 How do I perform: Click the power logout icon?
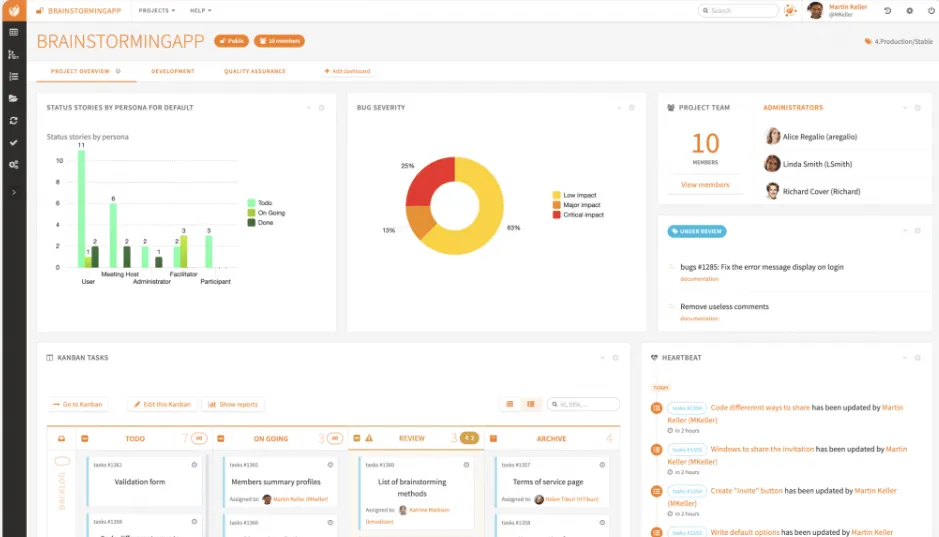click(932, 11)
